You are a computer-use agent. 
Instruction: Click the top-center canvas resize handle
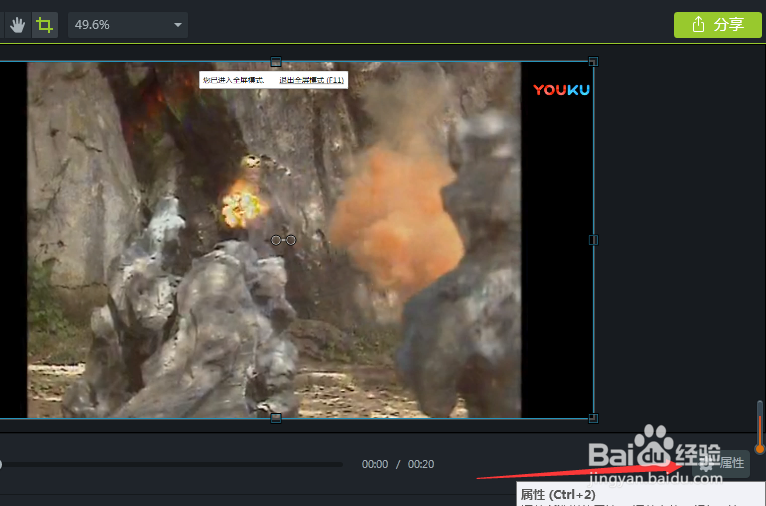[x=276, y=62]
